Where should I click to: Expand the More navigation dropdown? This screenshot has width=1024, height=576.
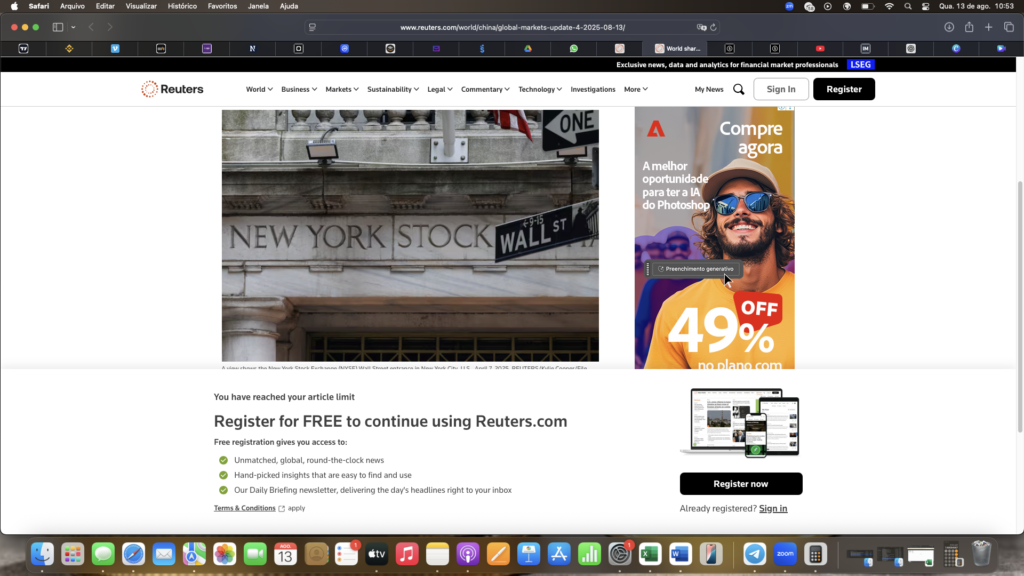(635, 89)
